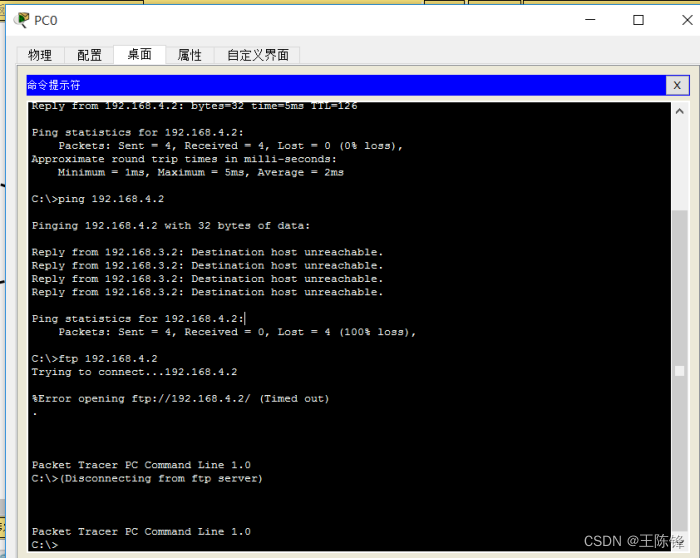
Task: Click the 'Minimum = 1ms, Maximum = 5ms' line
Action: [201, 172]
